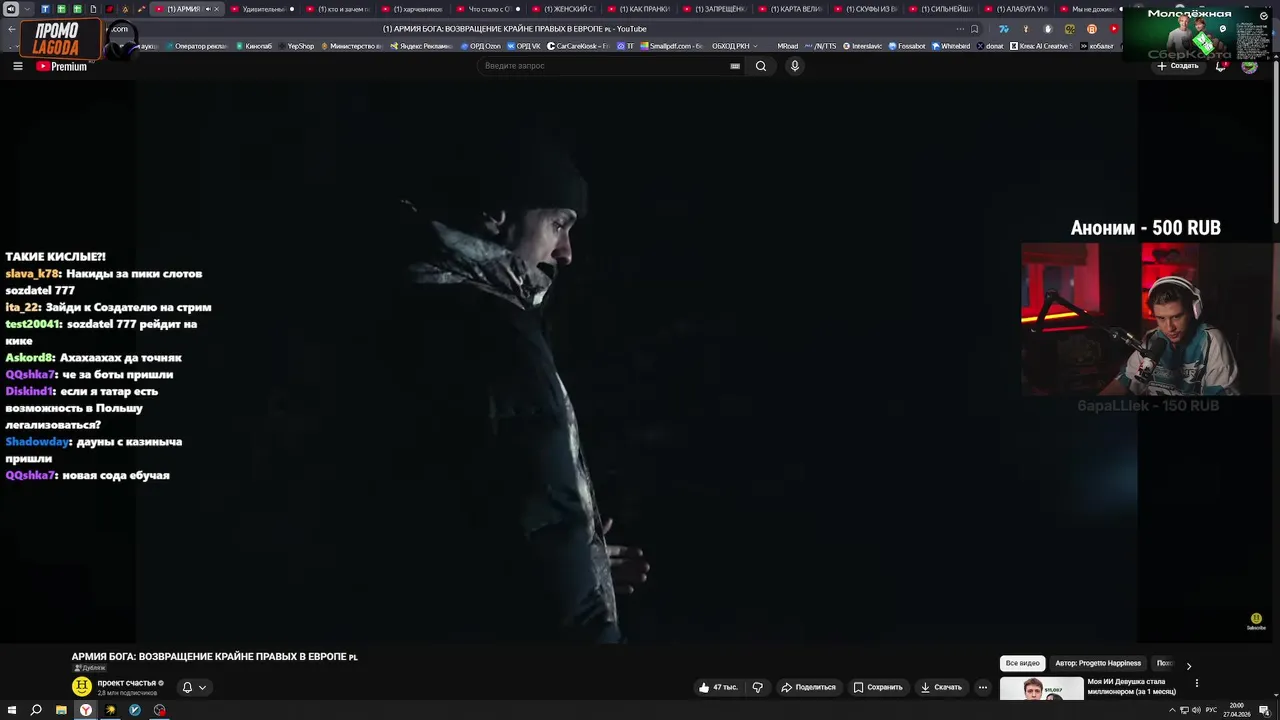Open the YepShop bookmark
This screenshot has height=720, width=1280.
pos(296,46)
